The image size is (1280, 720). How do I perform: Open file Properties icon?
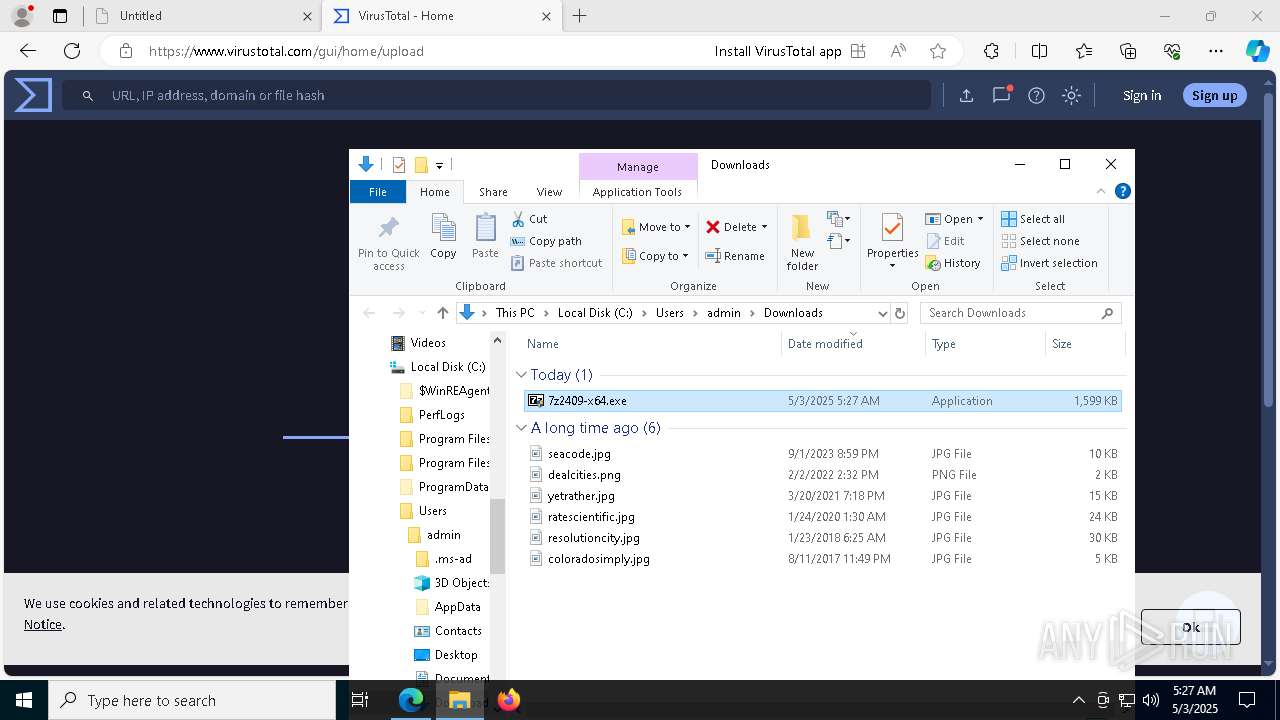(892, 228)
